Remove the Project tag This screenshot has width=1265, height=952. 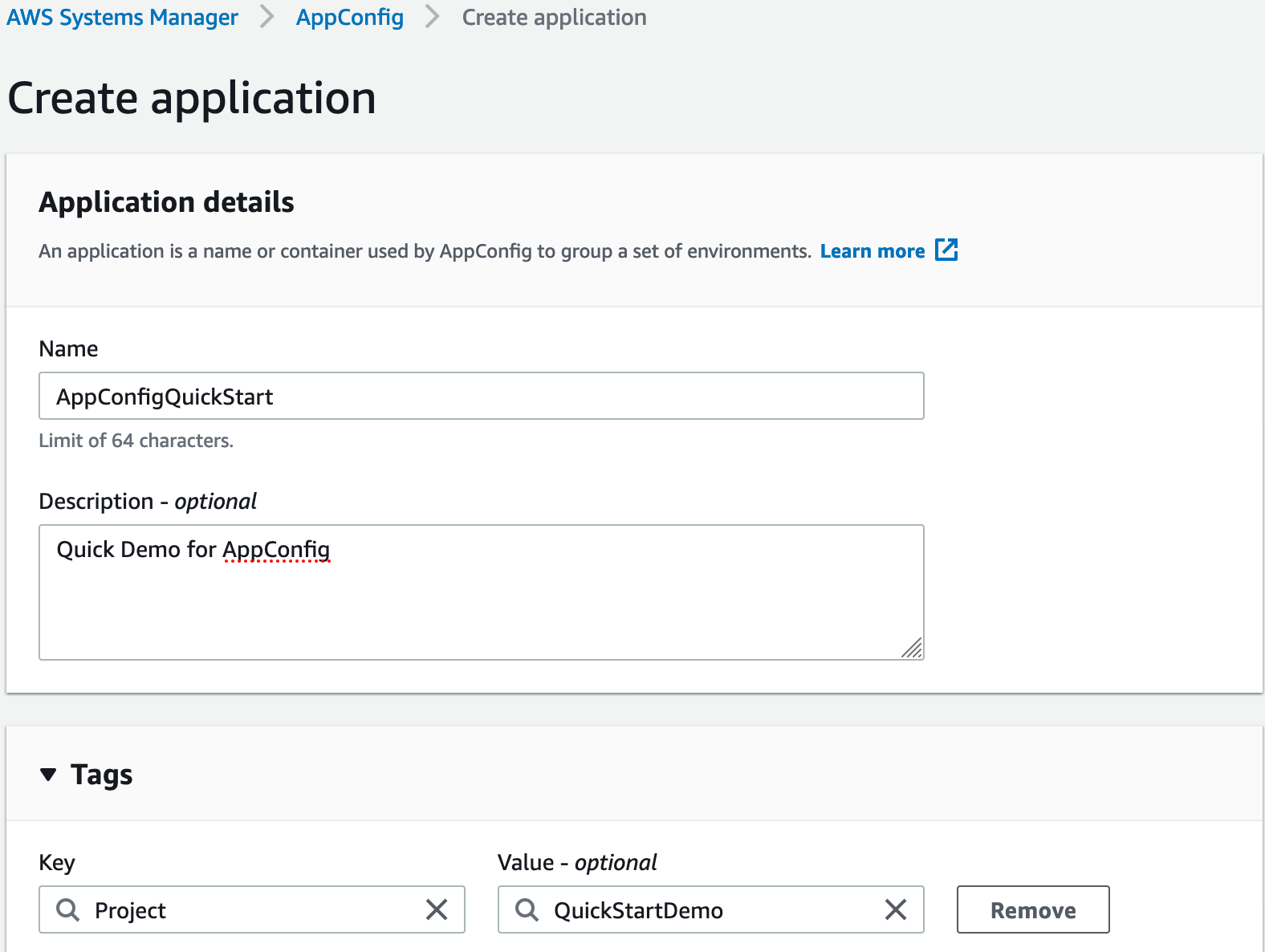(x=1033, y=909)
